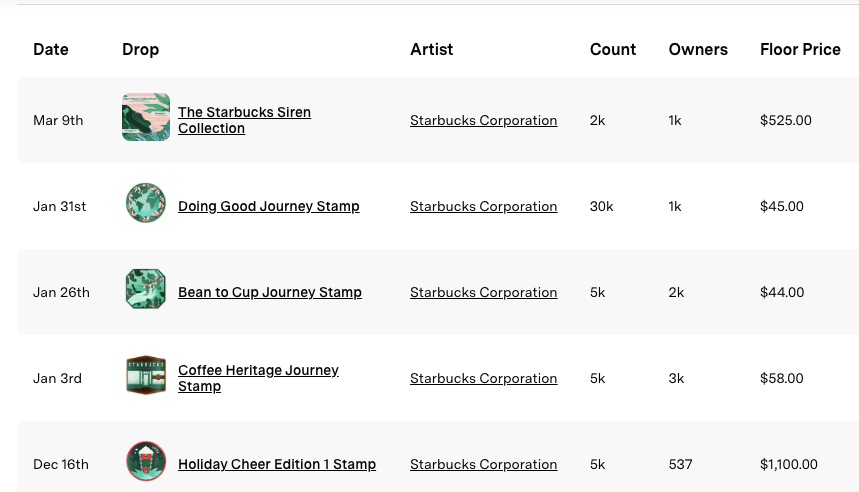The height and width of the screenshot is (492, 859).
Task: Visit Starbucks Corporation artist for Doing Good row
Action: pos(483,206)
